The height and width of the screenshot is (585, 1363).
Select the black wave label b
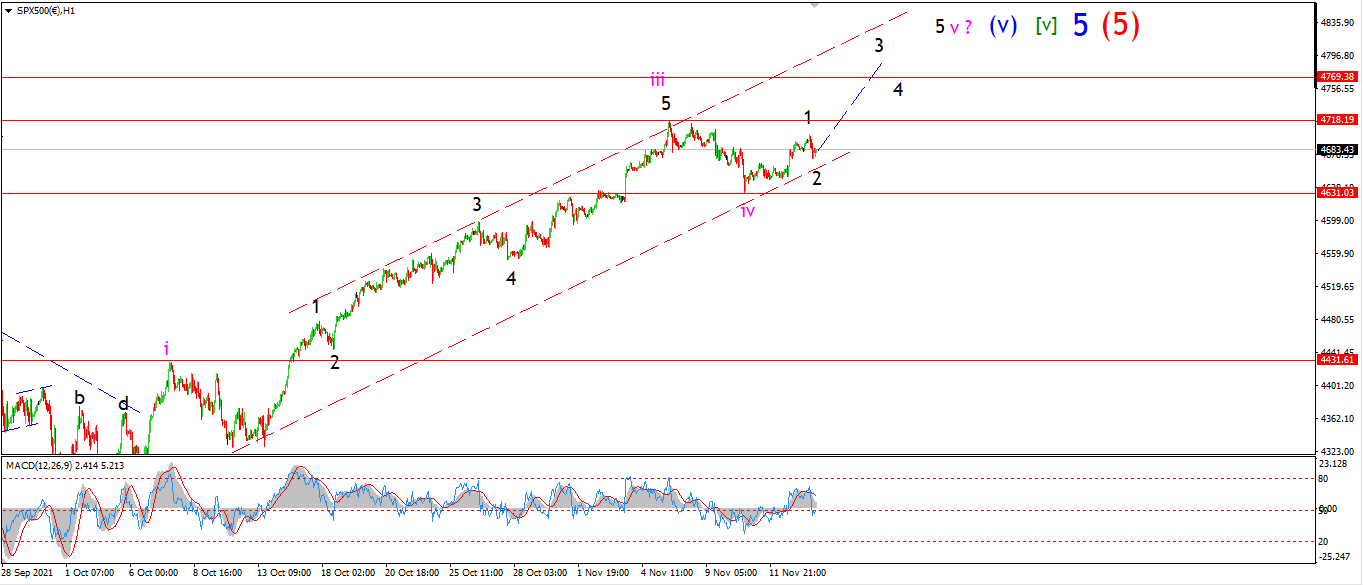[x=79, y=397]
